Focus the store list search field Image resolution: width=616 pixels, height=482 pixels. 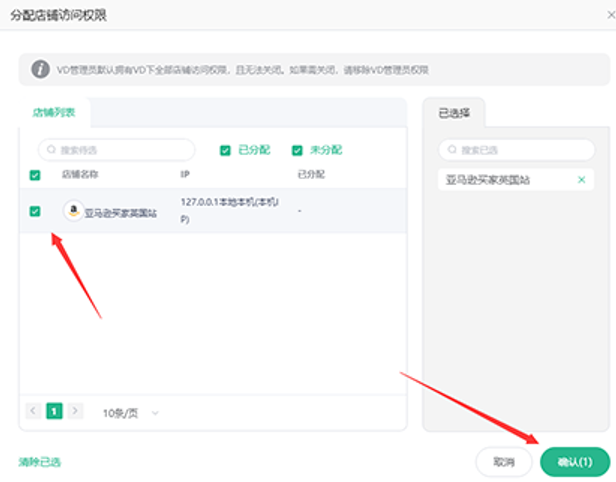click(117, 150)
